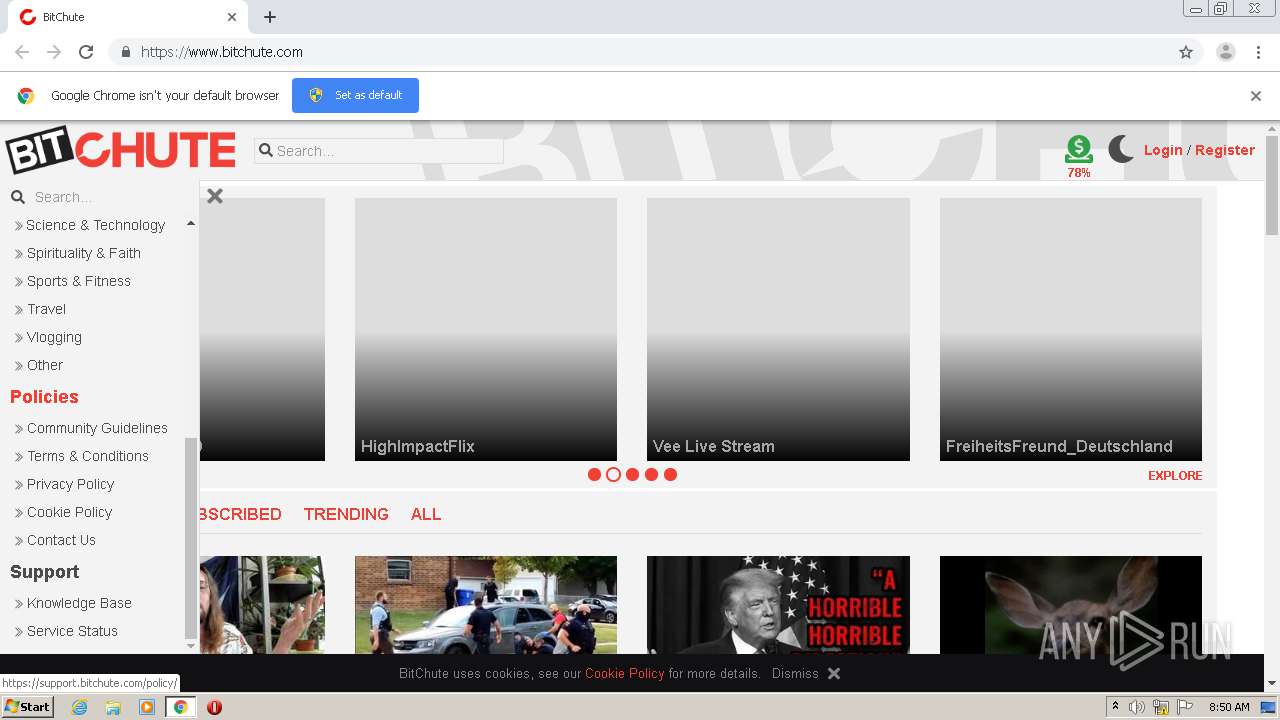Open Vlogging category

tap(54, 337)
